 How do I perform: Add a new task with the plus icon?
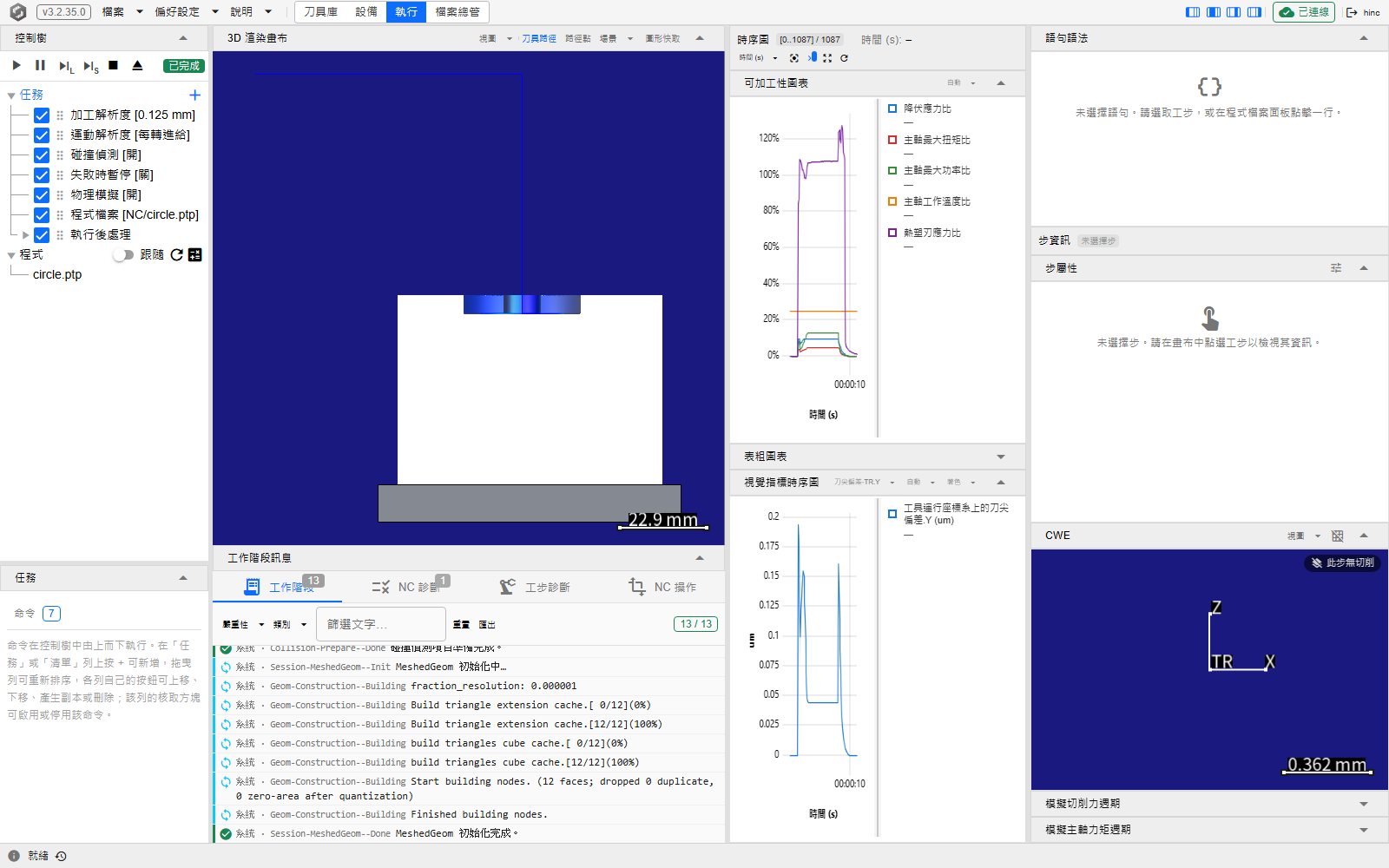click(x=194, y=95)
